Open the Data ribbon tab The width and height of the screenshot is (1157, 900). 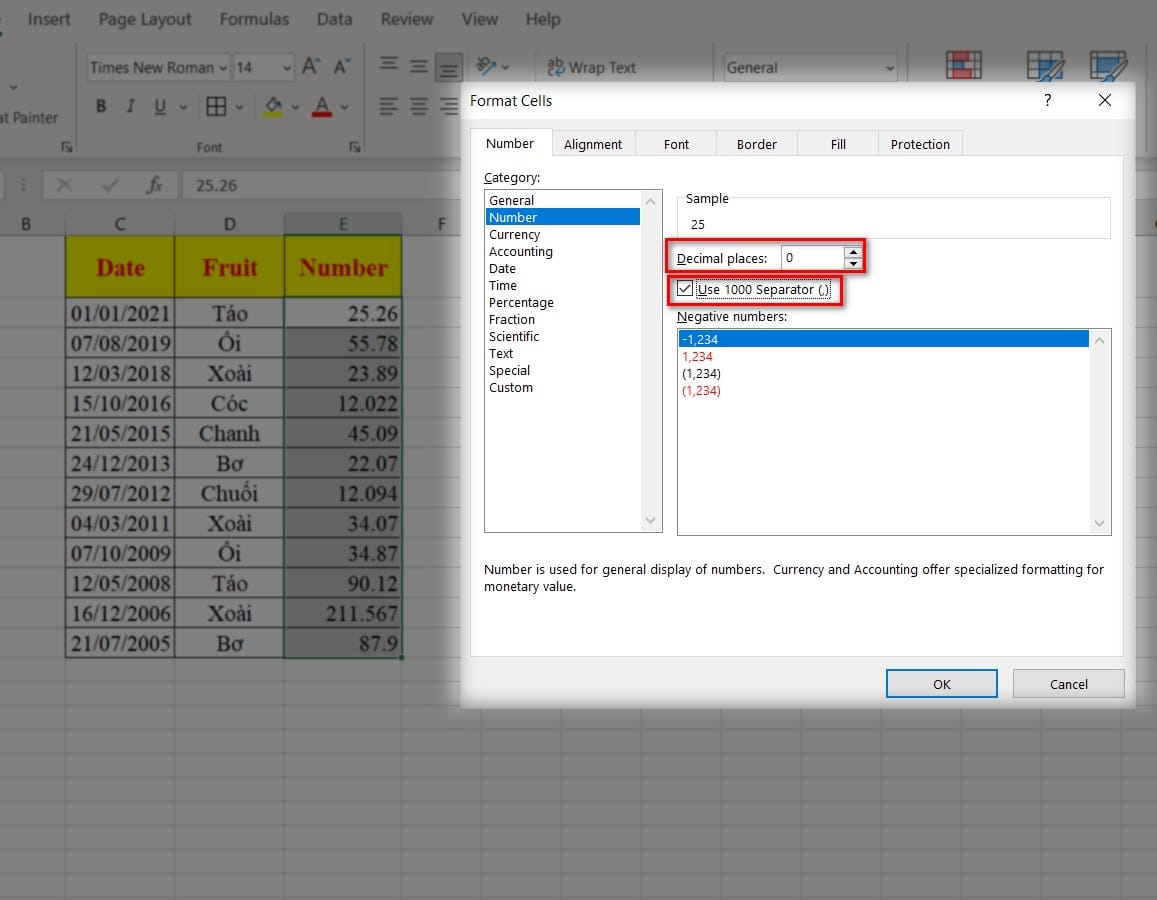pos(334,19)
